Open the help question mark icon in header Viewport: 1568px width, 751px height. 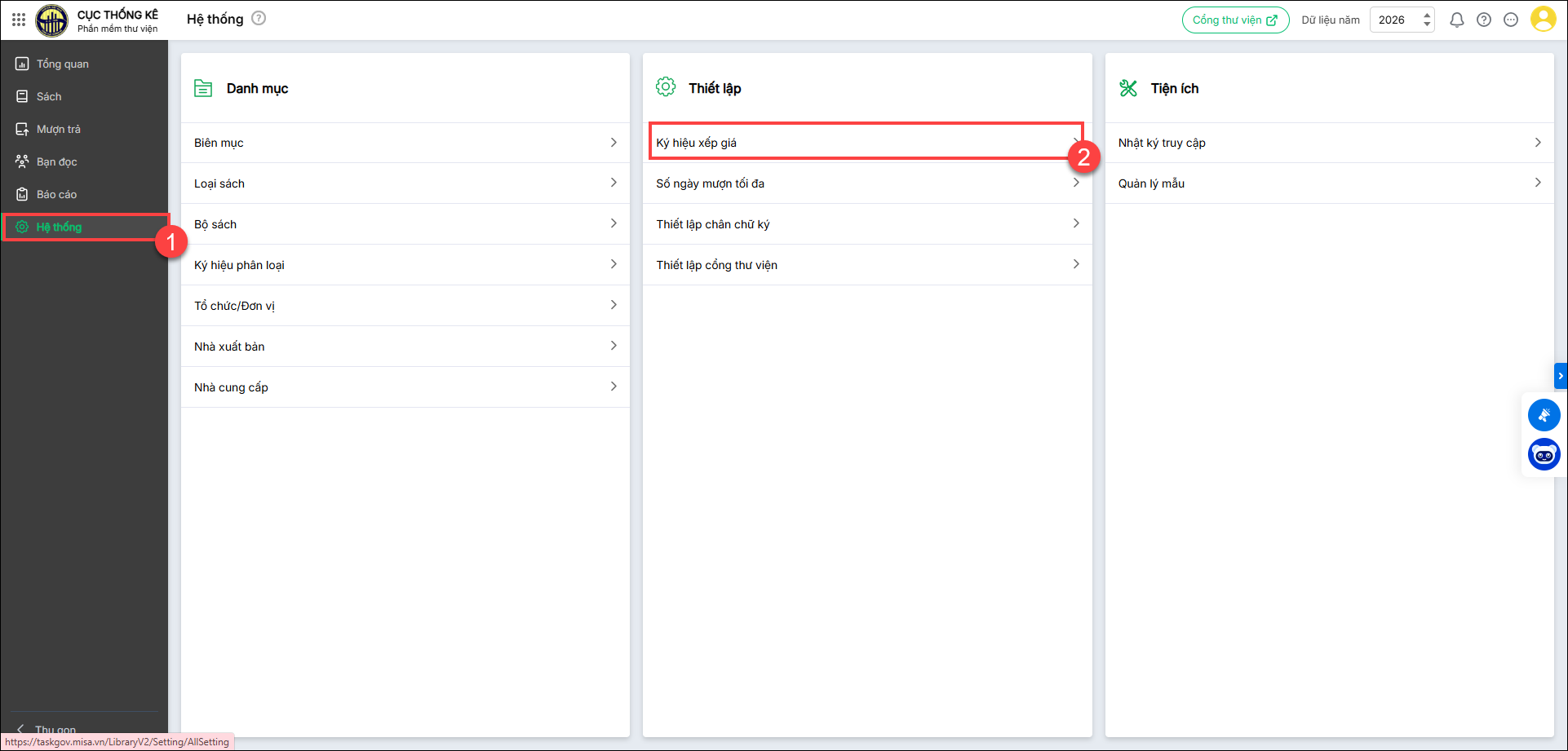point(1484,20)
